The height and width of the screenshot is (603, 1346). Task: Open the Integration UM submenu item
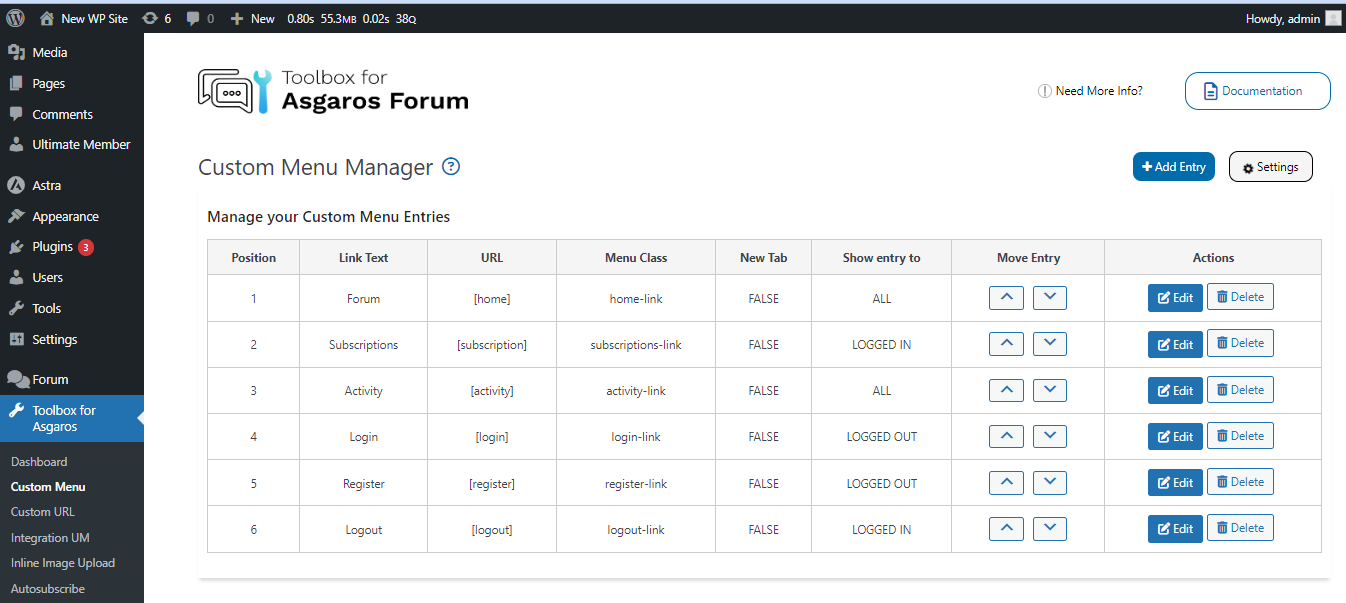50,538
